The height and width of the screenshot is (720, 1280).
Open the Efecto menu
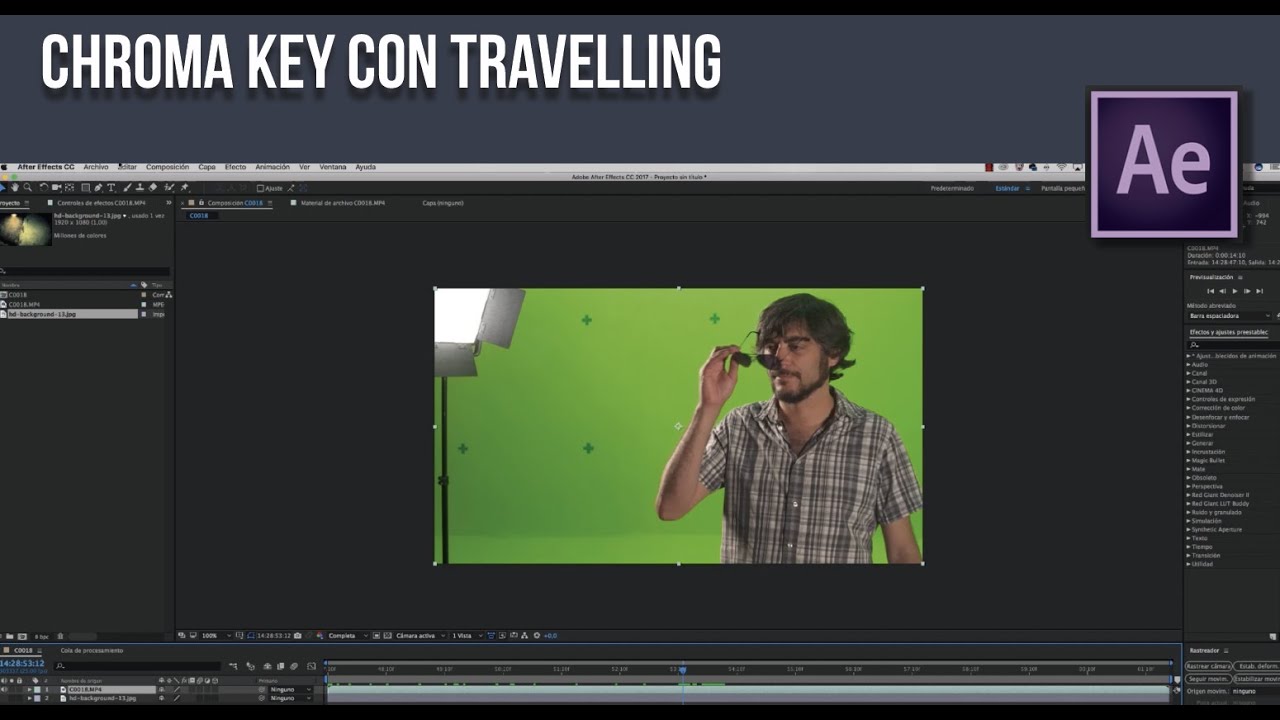[x=235, y=167]
